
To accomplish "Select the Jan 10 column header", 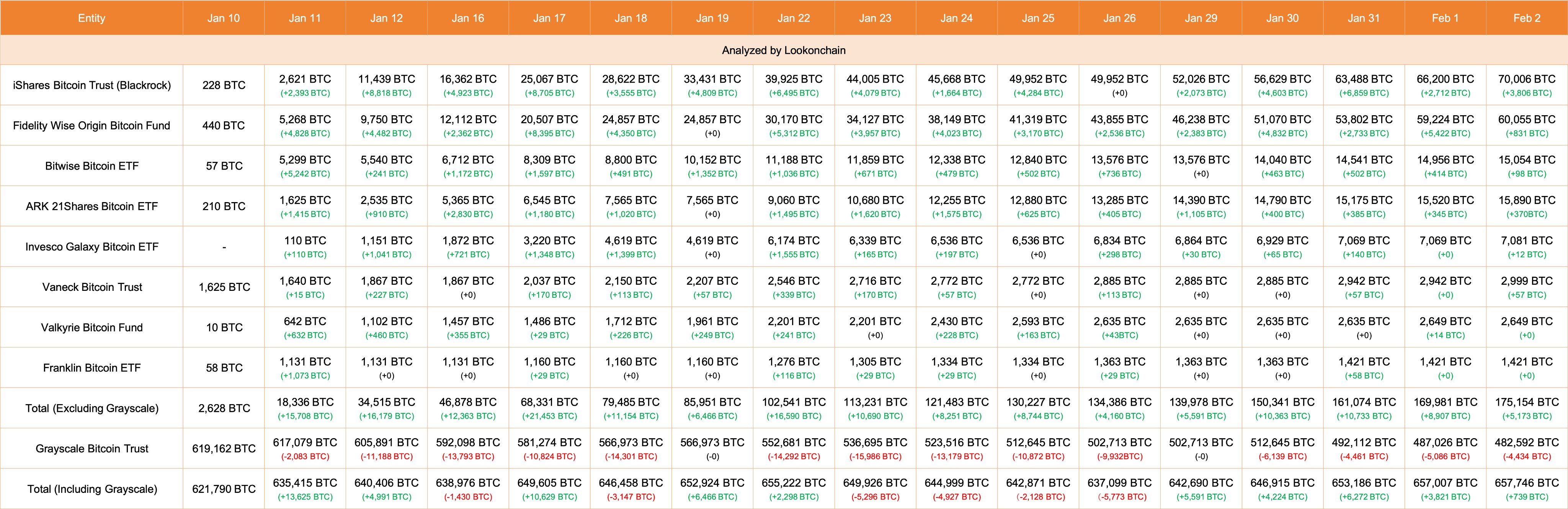I will point(224,18).
